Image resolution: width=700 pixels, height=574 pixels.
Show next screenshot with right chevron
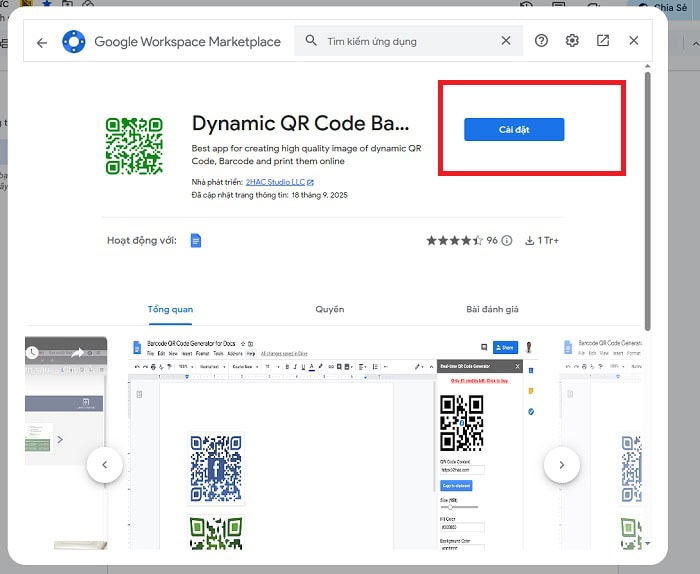(x=562, y=465)
